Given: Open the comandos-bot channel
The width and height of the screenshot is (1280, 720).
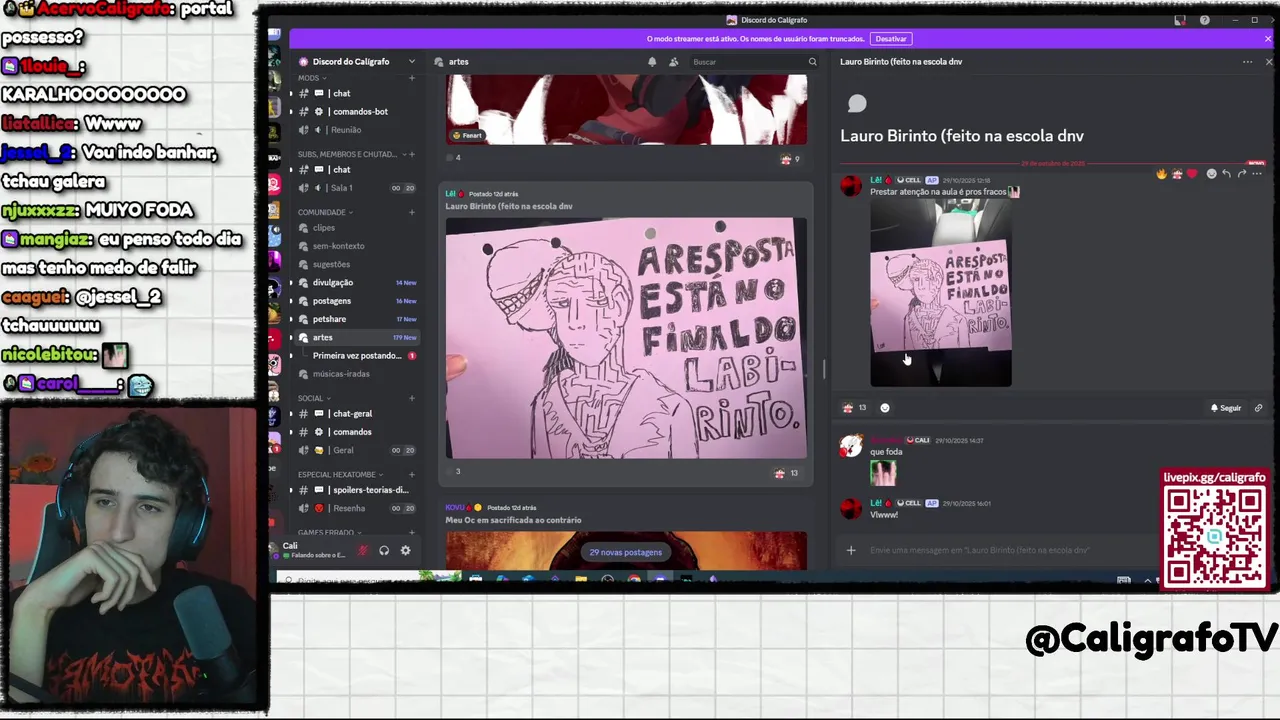Looking at the screenshot, I should (358, 111).
